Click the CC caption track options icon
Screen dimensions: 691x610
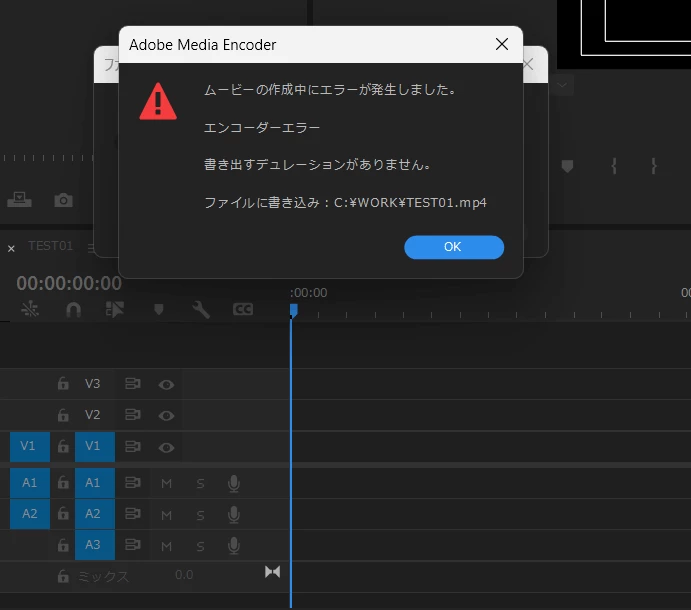[x=243, y=309]
